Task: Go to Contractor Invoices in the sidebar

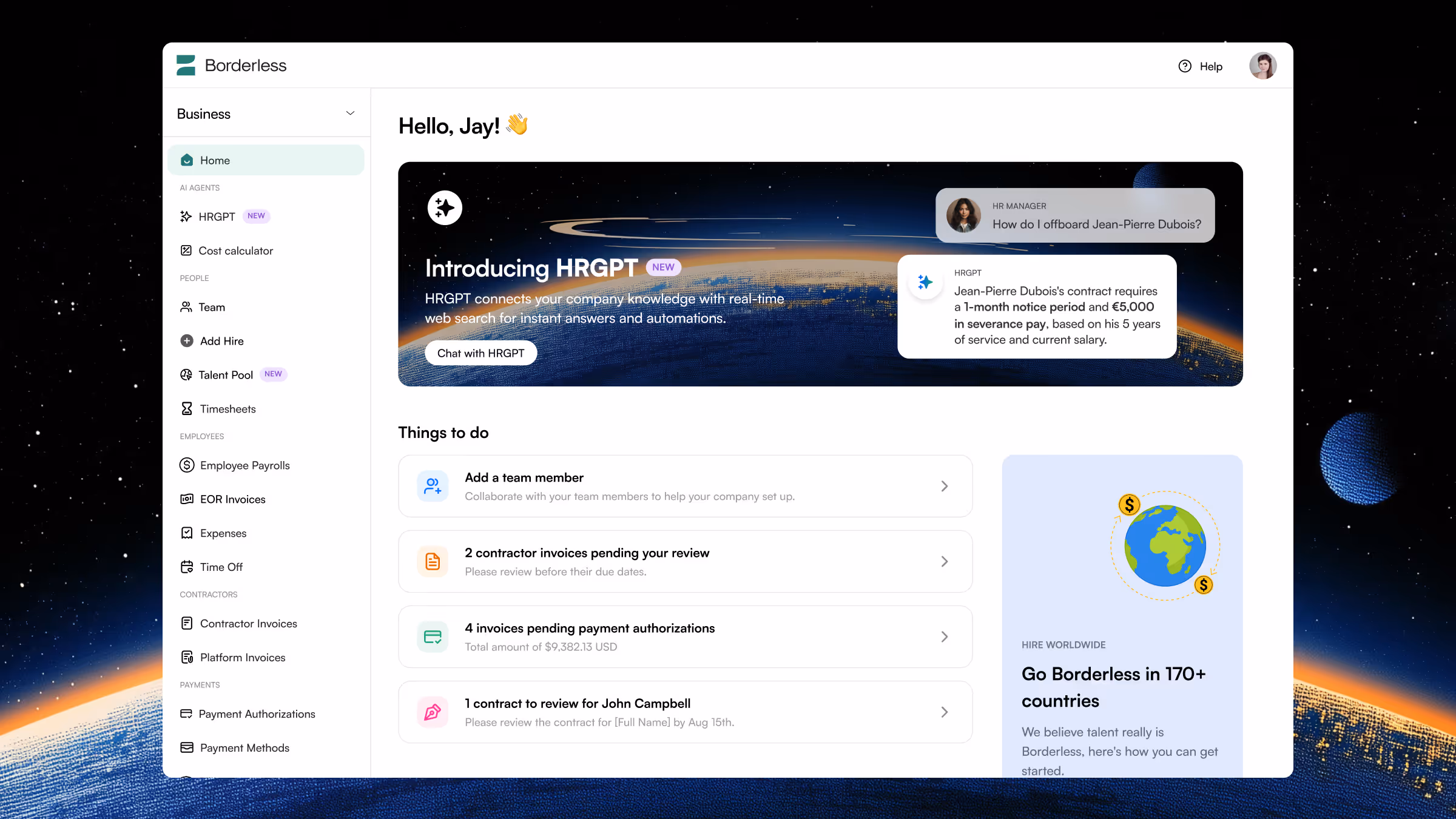Action: coord(248,624)
